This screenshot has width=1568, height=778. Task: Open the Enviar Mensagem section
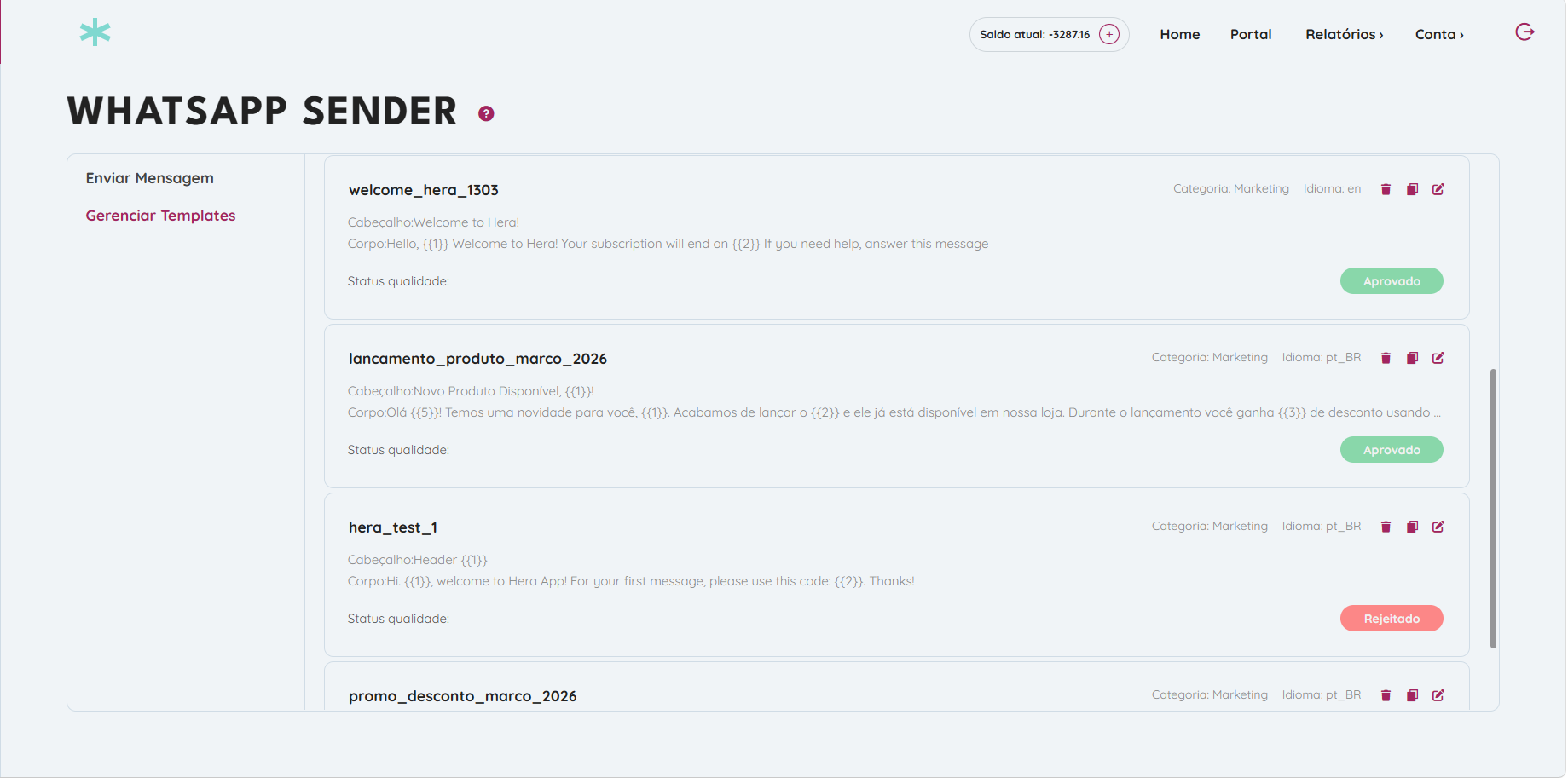(x=150, y=178)
